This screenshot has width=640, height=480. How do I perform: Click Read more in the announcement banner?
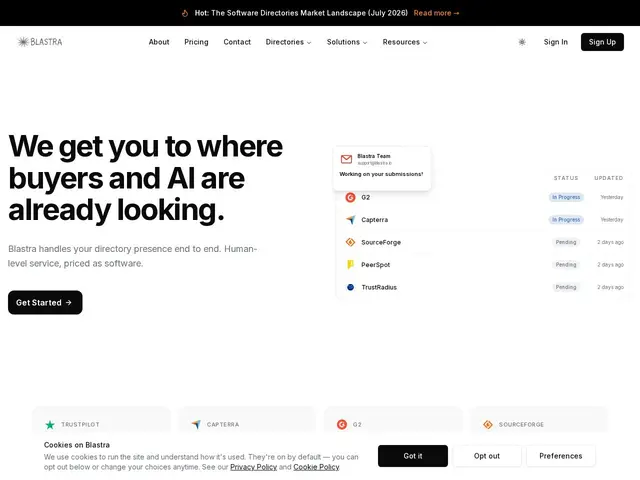436,13
